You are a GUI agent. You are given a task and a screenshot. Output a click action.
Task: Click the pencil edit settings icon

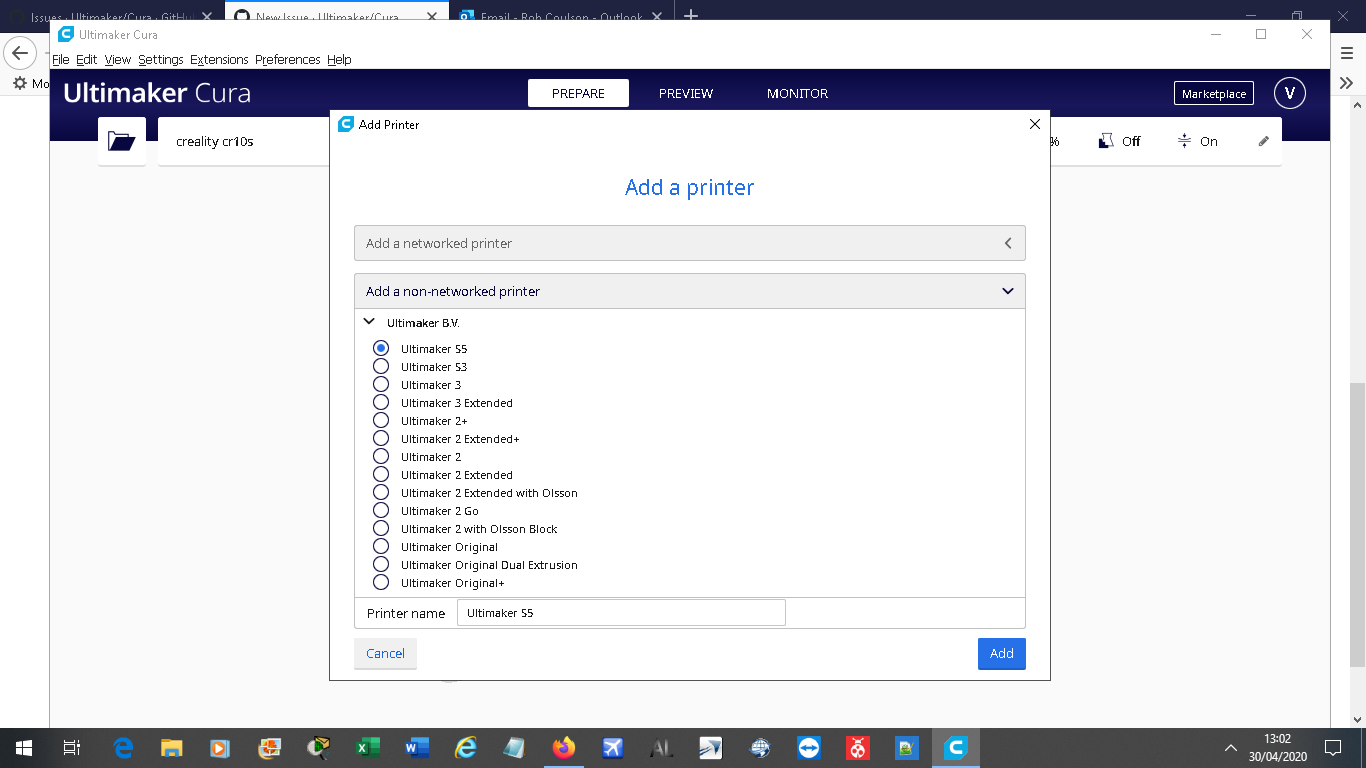point(1263,141)
